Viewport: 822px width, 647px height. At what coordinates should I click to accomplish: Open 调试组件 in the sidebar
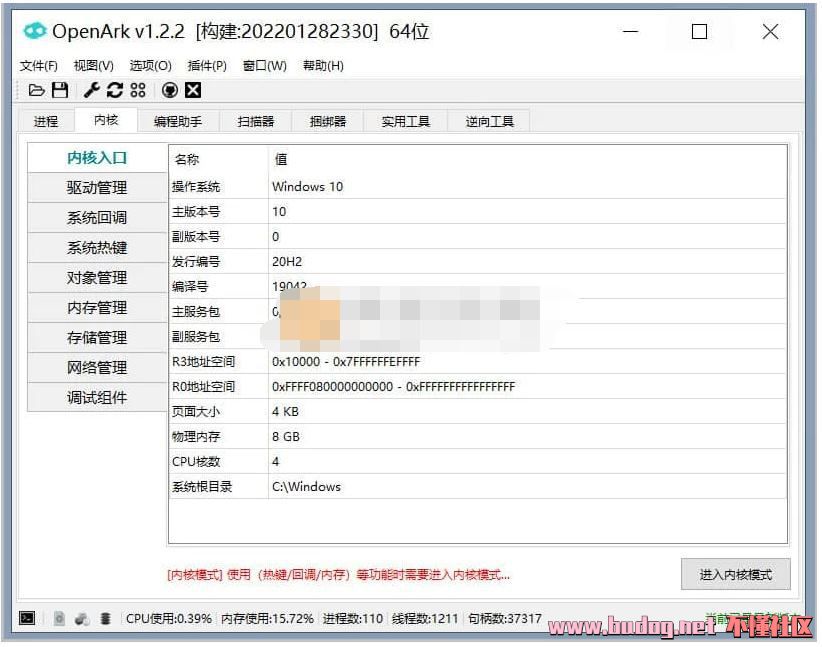pos(97,397)
